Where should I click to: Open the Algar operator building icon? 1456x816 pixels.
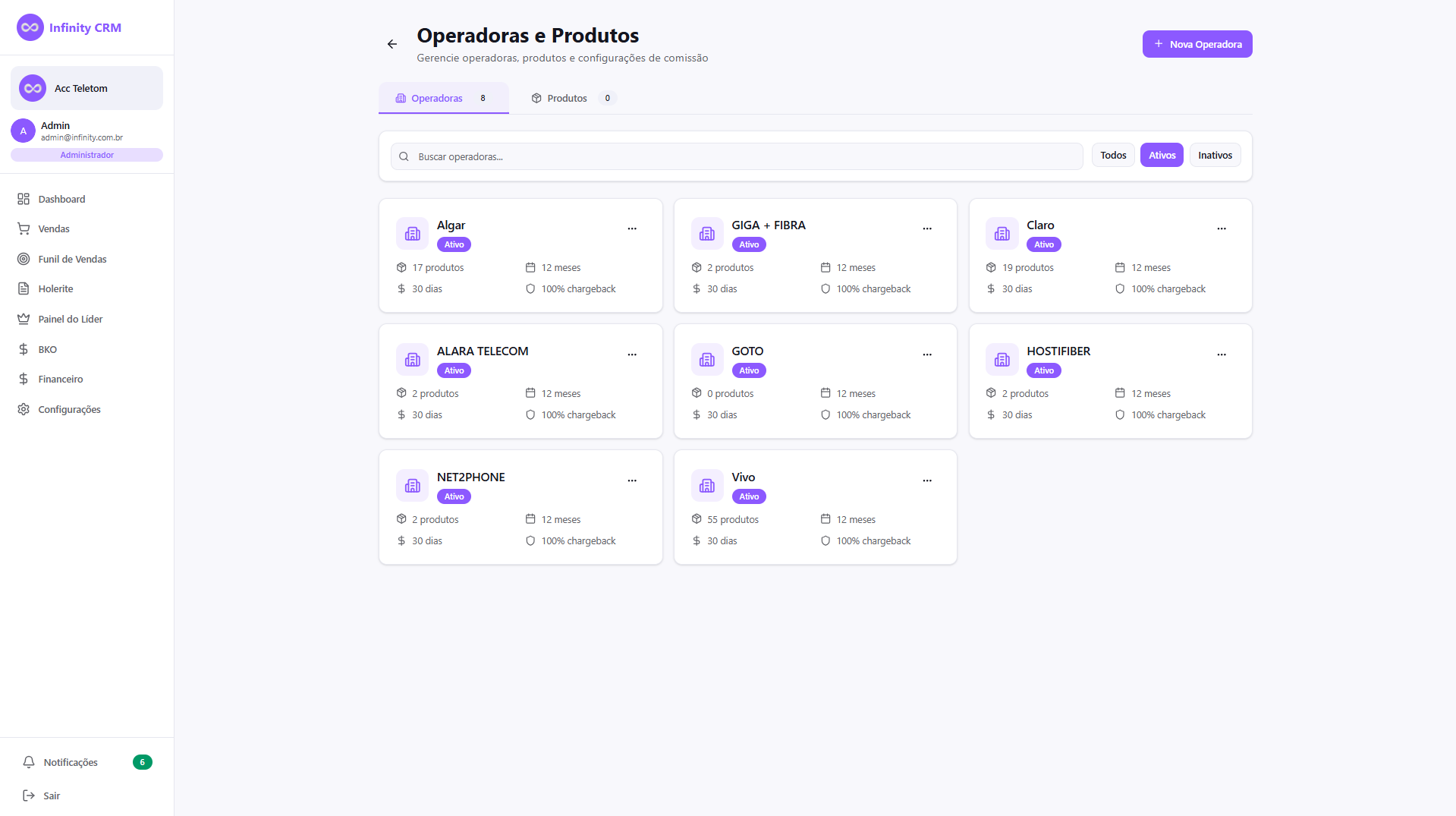[x=412, y=234]
